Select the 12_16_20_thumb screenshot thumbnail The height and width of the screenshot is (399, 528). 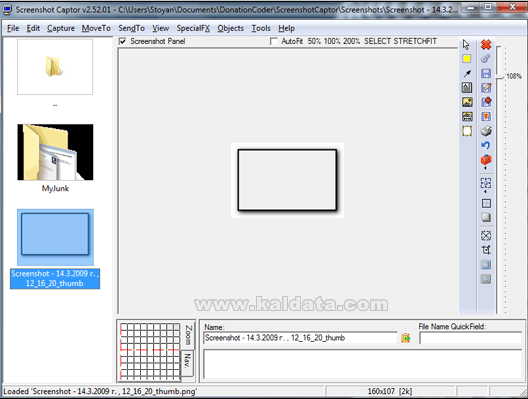tap(55, 237)
